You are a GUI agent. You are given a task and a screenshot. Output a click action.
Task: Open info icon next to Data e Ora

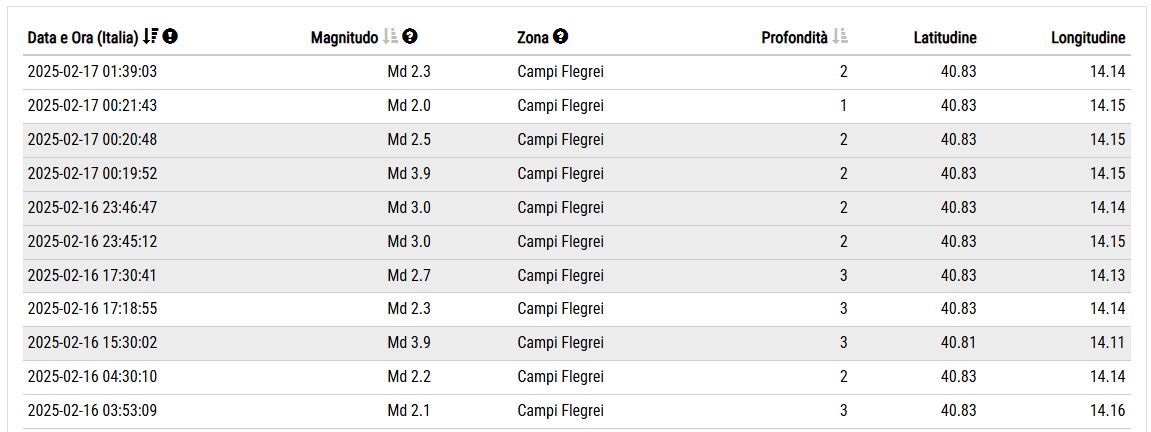pos(170,36)
